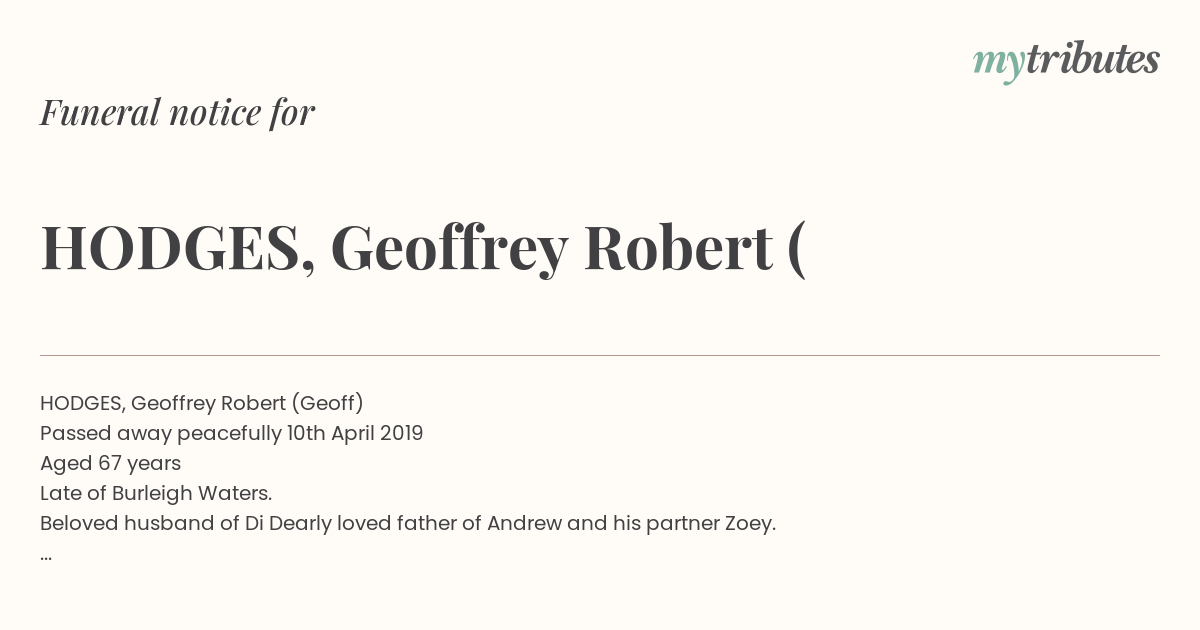The image size is (1200, 630).
Task: Select the line 'HODGES, Geoffrey Robert (Geoff)'
Action: (202, 403)
